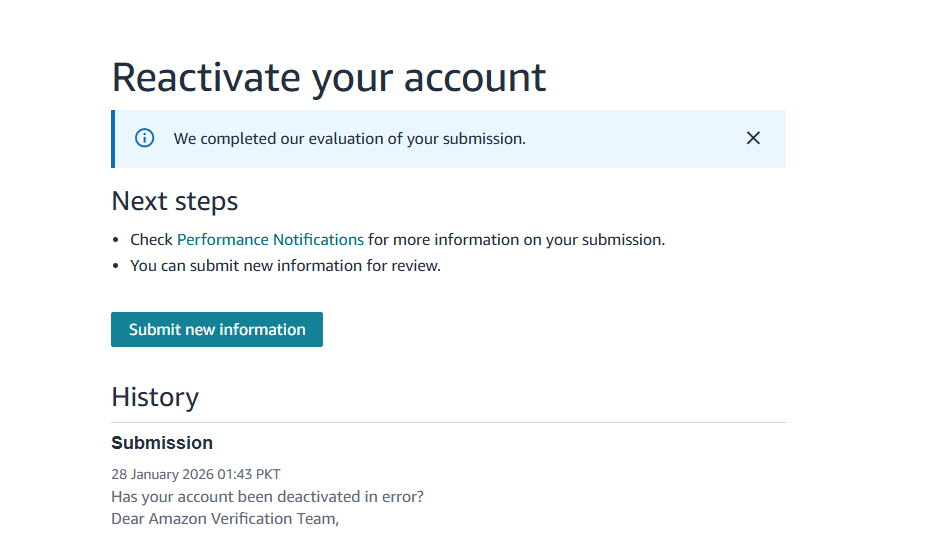Select the bold Submission entry title
The image size is (930, 537).
pos(162,443)
